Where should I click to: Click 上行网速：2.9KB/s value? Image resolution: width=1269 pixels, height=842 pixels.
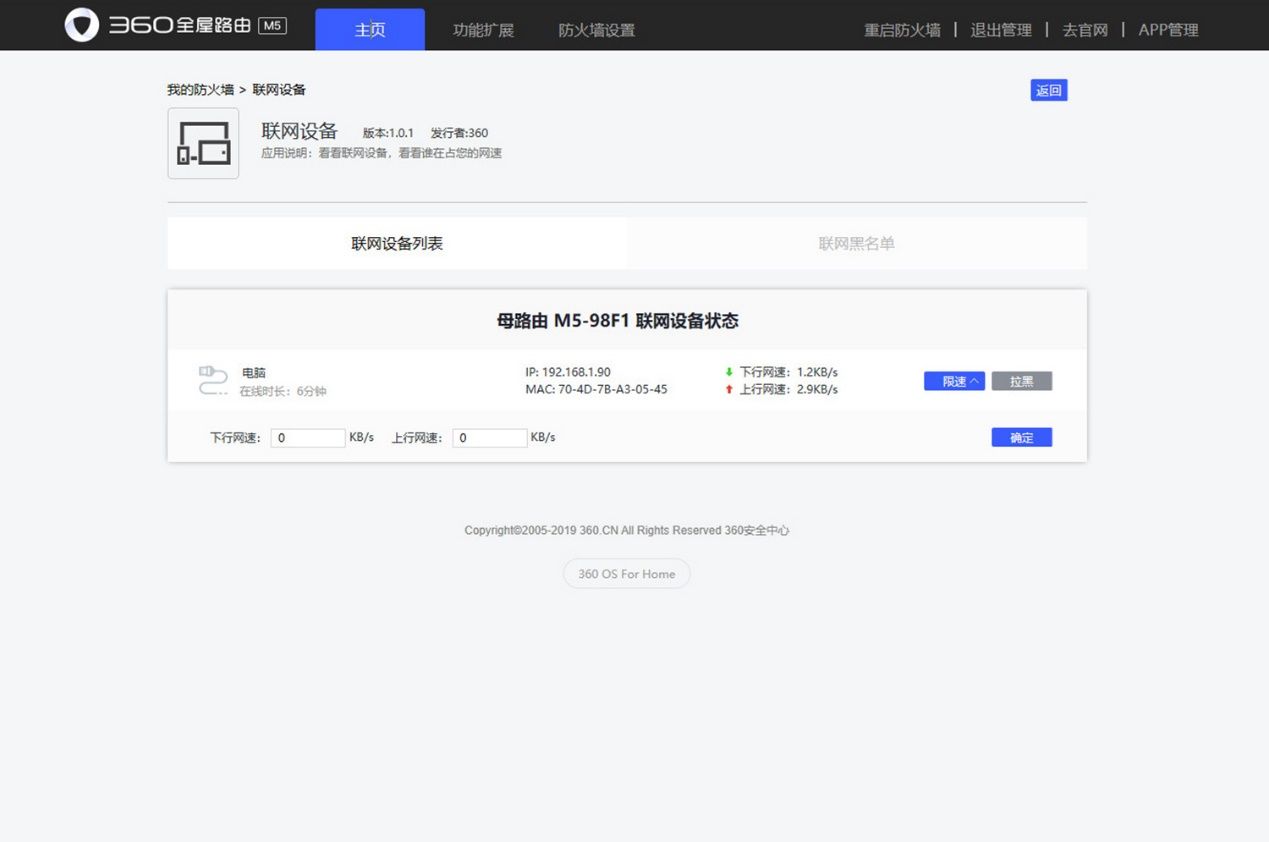tap(789, 389)
